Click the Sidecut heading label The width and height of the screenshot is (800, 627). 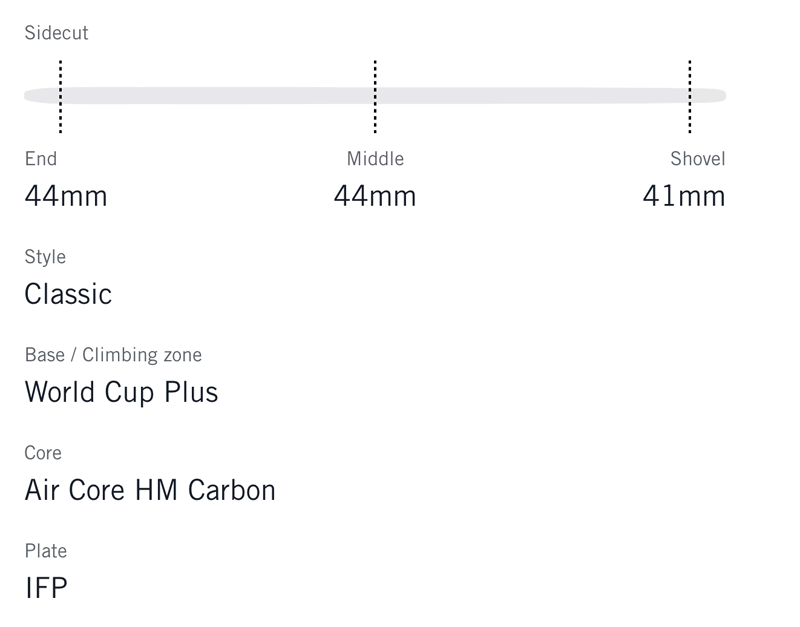coord(56,33)
